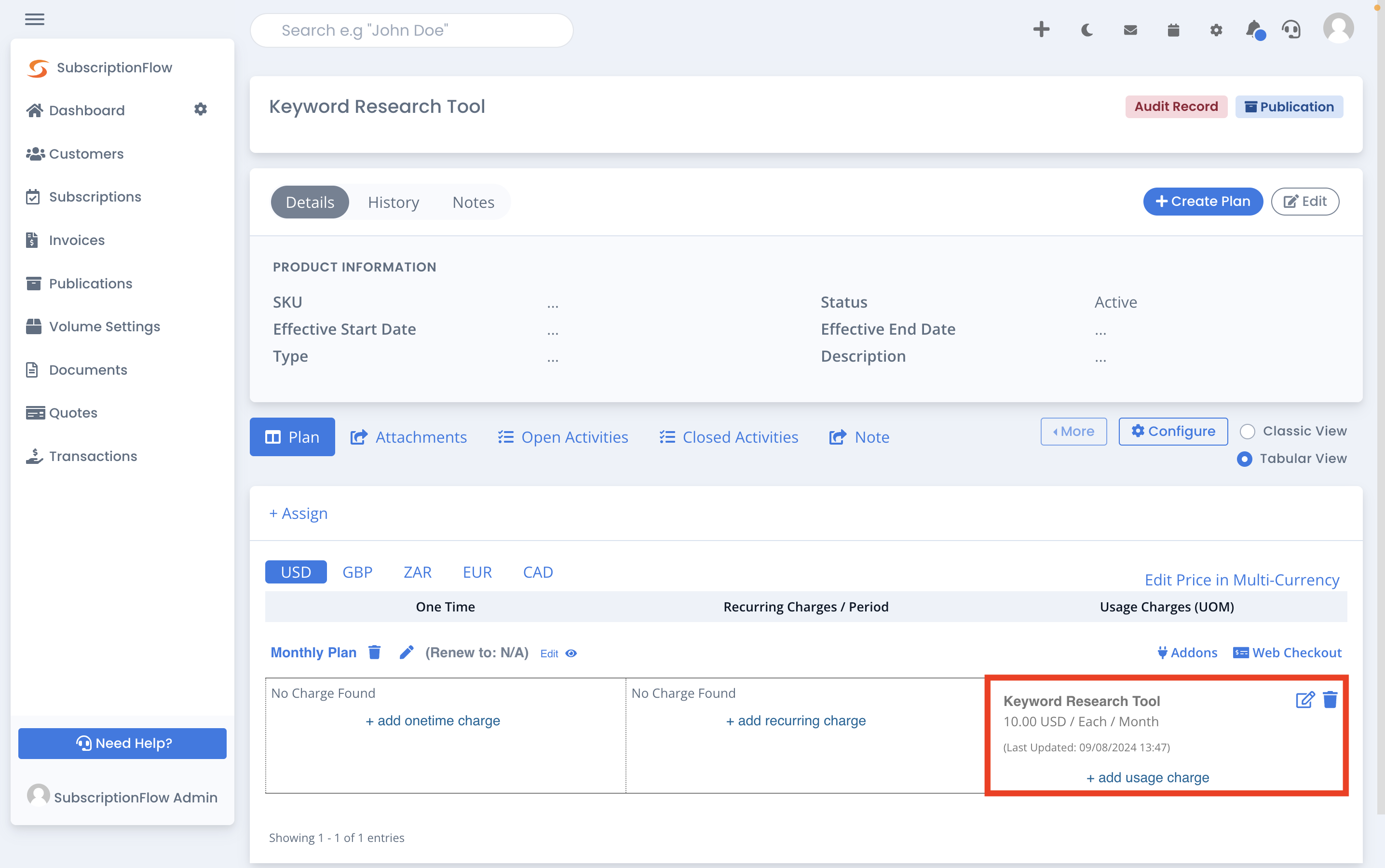Focus the search input field
This screenshot has width=1385, height=868.
[411, 30]
